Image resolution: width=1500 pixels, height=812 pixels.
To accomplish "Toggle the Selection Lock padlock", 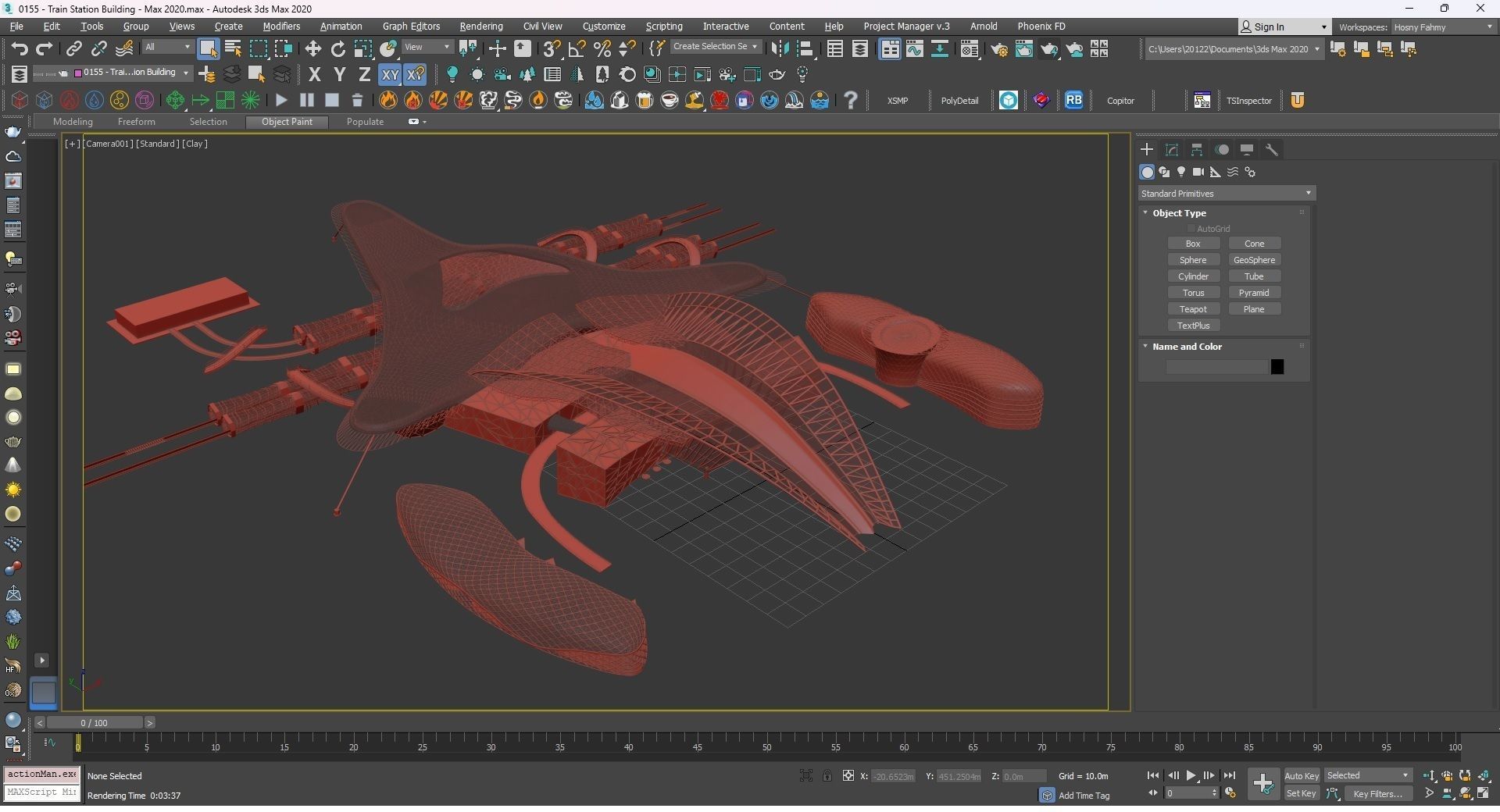I will (x=827, y=775).
